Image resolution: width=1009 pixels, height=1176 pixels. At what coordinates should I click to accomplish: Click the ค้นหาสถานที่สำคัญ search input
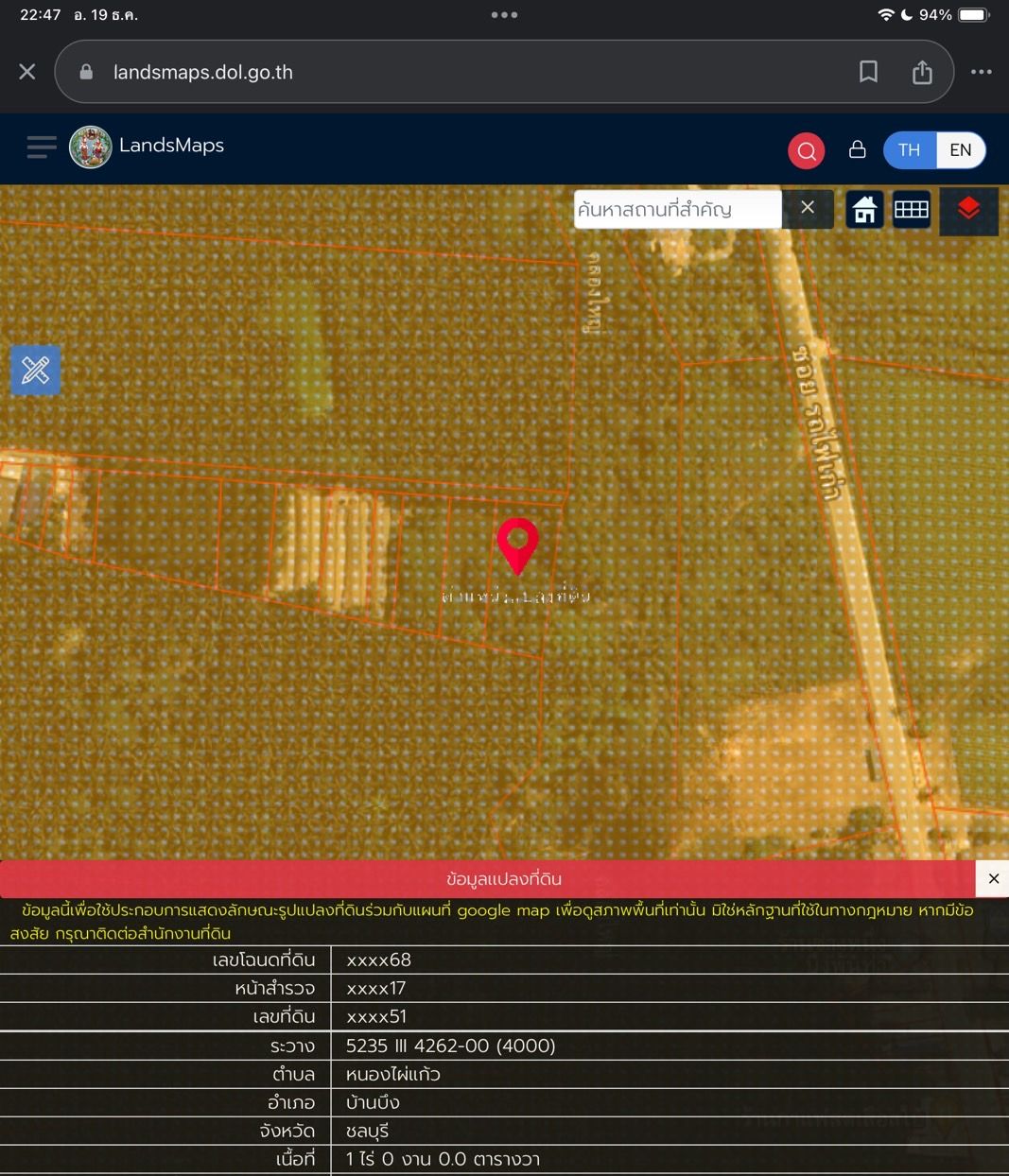tap(677, 209)
